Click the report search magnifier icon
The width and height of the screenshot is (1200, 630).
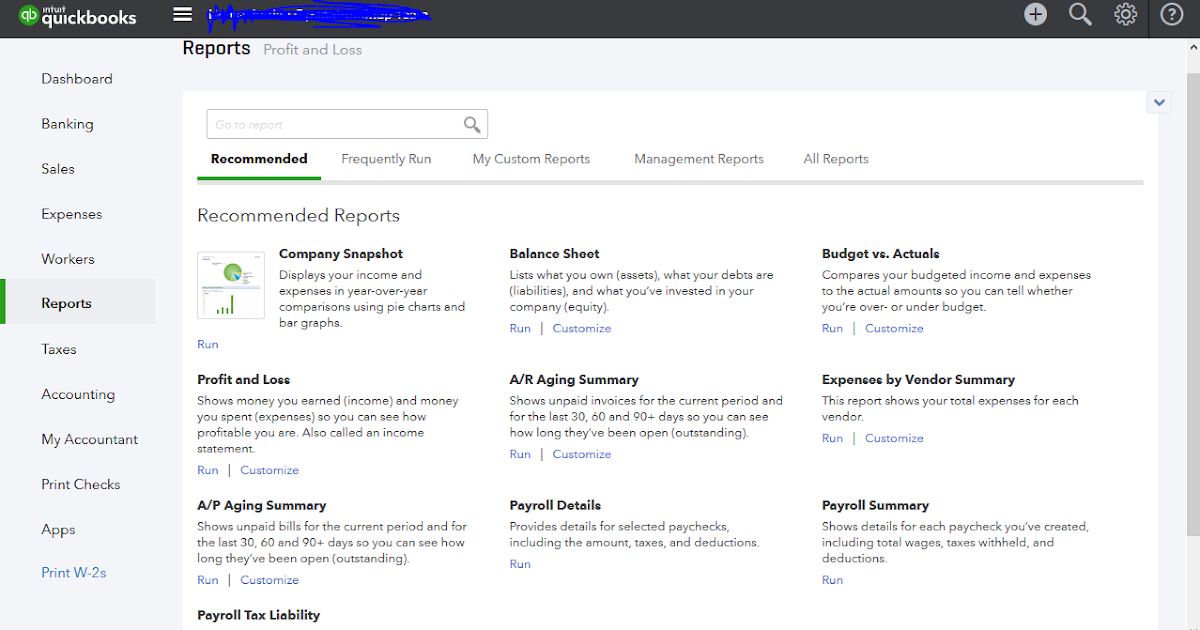point(473,125)
